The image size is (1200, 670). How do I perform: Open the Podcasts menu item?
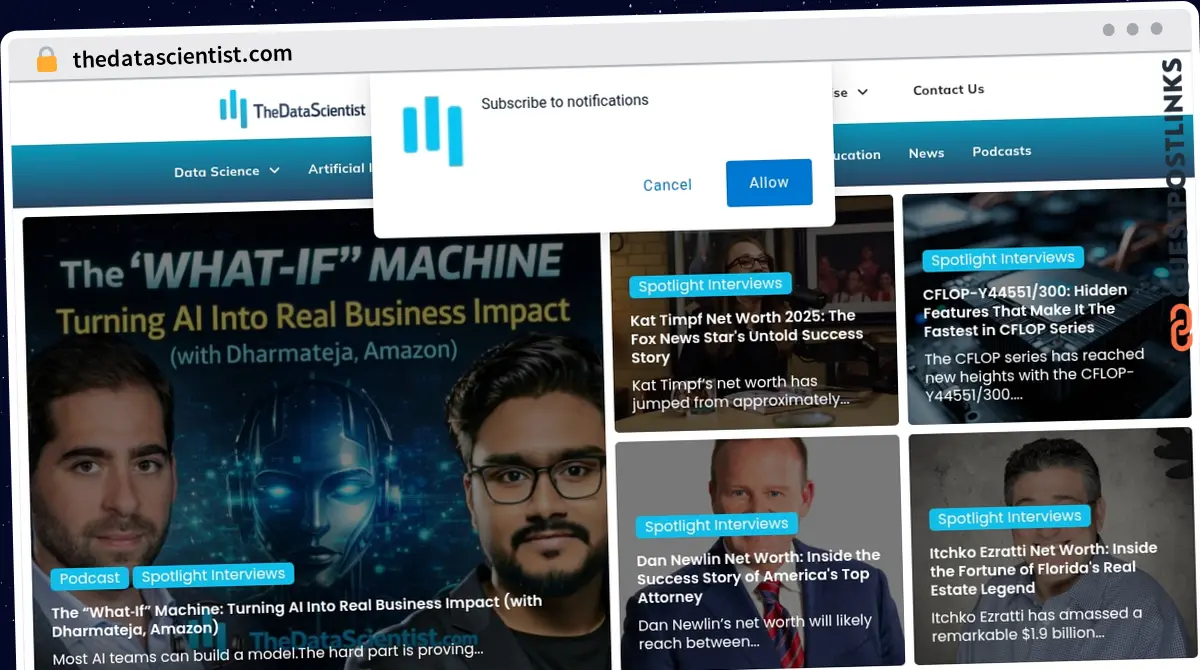coord(1001,151)
